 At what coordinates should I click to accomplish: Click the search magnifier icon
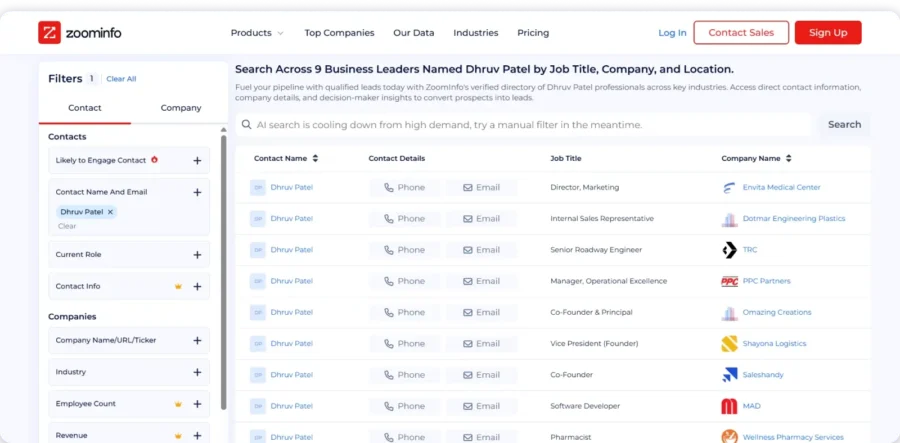pos(246,125)
